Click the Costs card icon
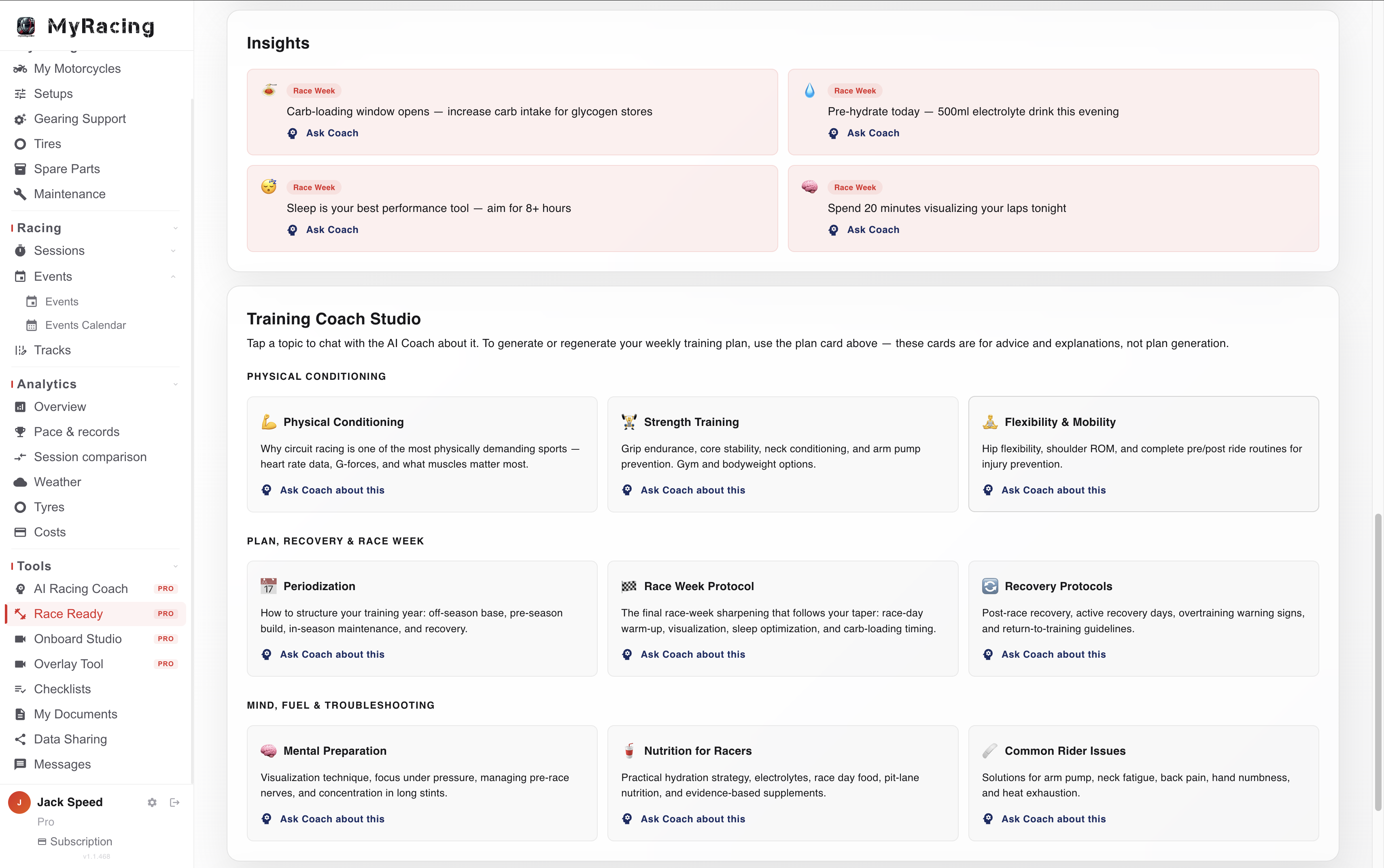This screenshot has width=1384, height=868. tap(20, 532)
